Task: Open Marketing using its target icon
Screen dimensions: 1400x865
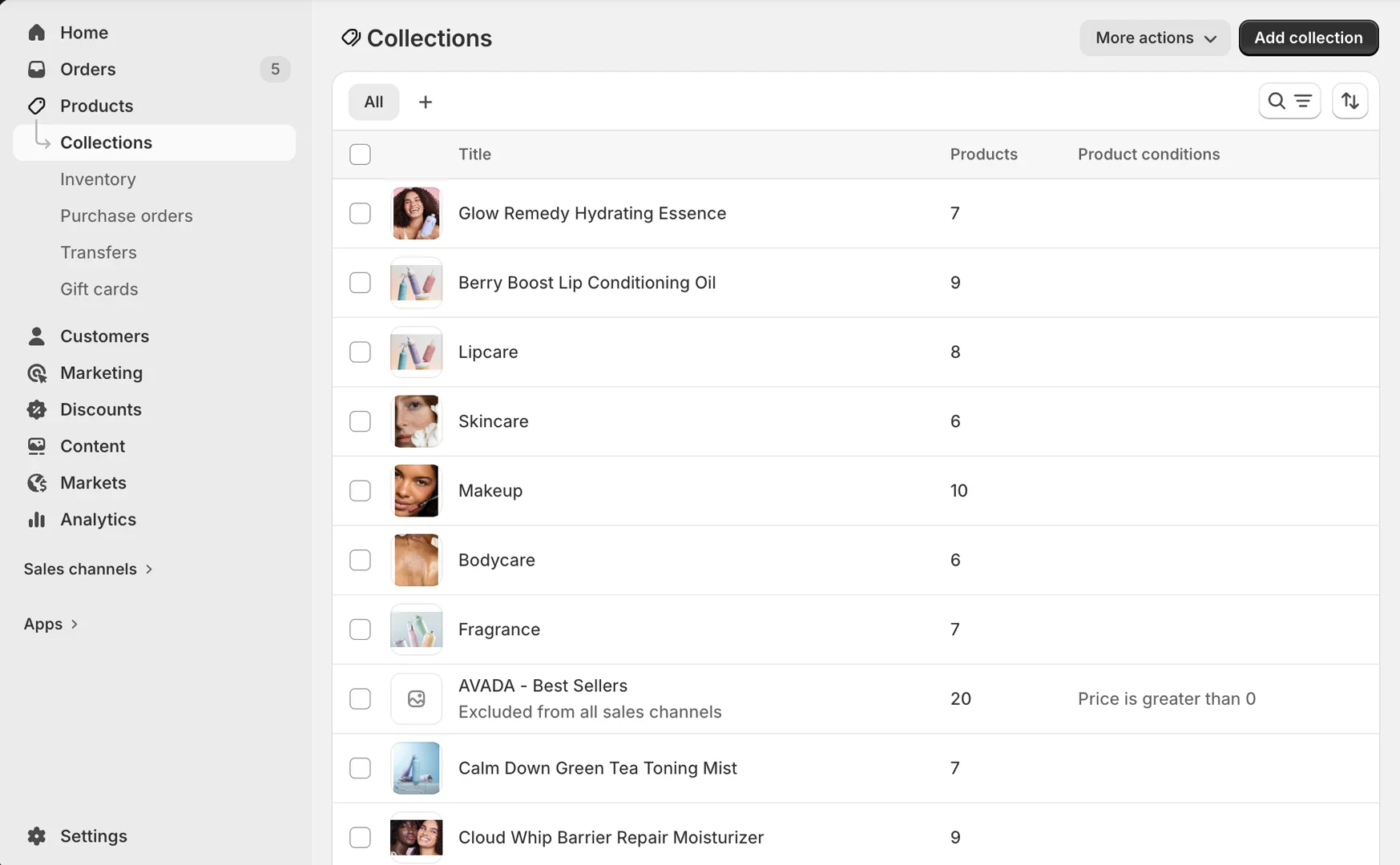Action: [x=37, y=373]
